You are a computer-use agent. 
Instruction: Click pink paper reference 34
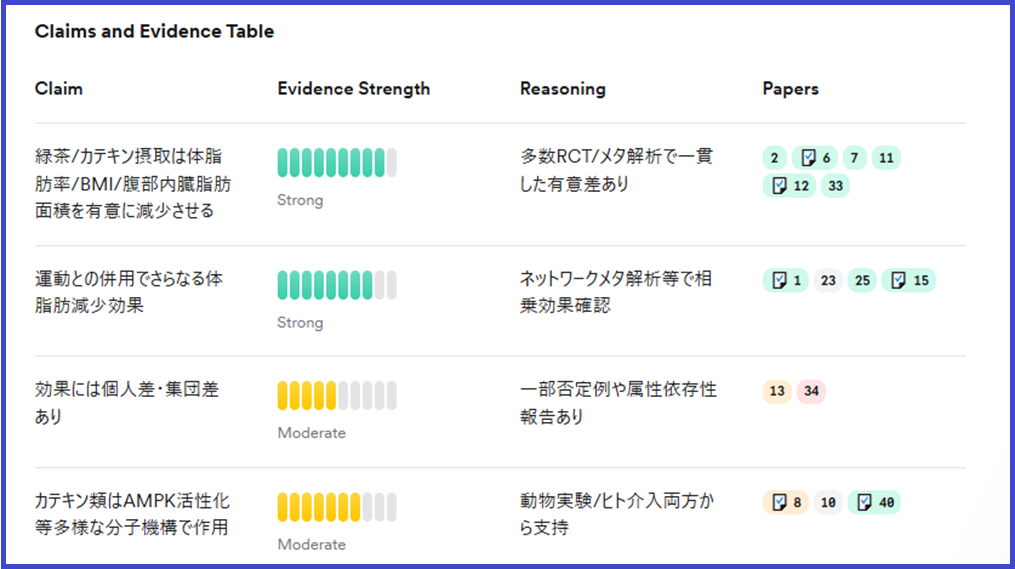click(x=811, y=392)
